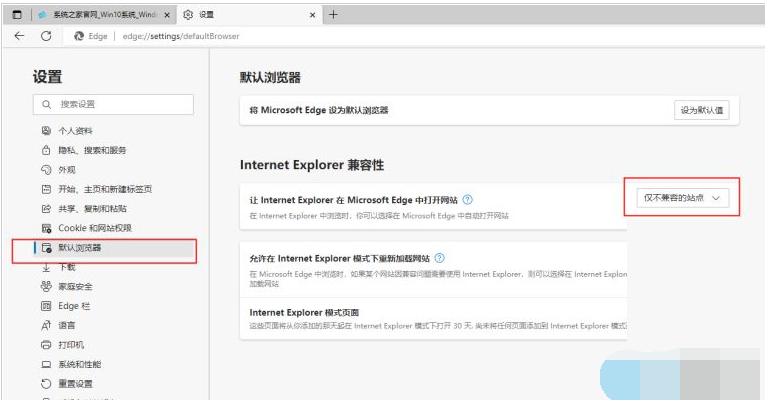Open a new tab with plus icon
The width and height of the screenshot is (765, 400).
coord(333,14)
